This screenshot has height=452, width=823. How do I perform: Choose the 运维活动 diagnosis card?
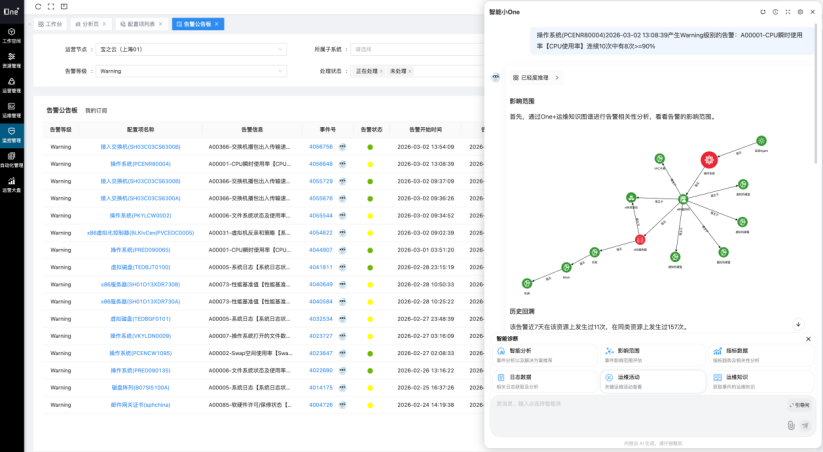653,382
